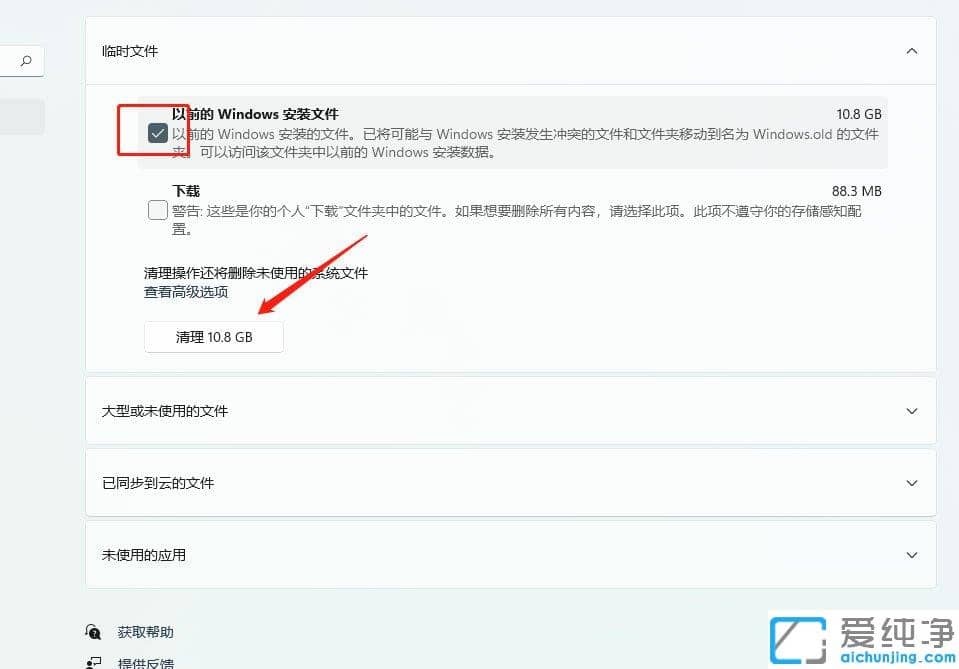This screenshot has height=669, width=959.
Task: Collapse 临时文件 using its up chevron
Action: coord(911,51)
